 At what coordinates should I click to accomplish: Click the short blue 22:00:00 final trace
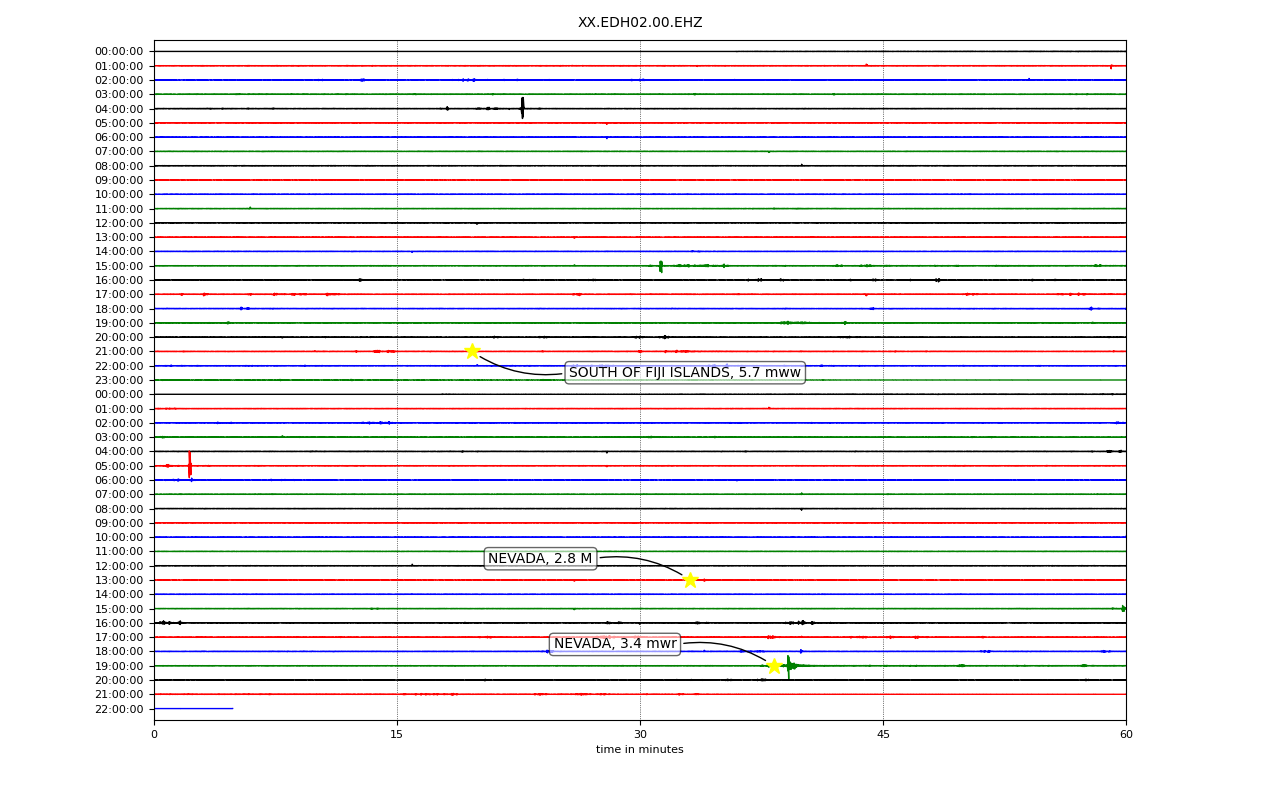(193, 709)
